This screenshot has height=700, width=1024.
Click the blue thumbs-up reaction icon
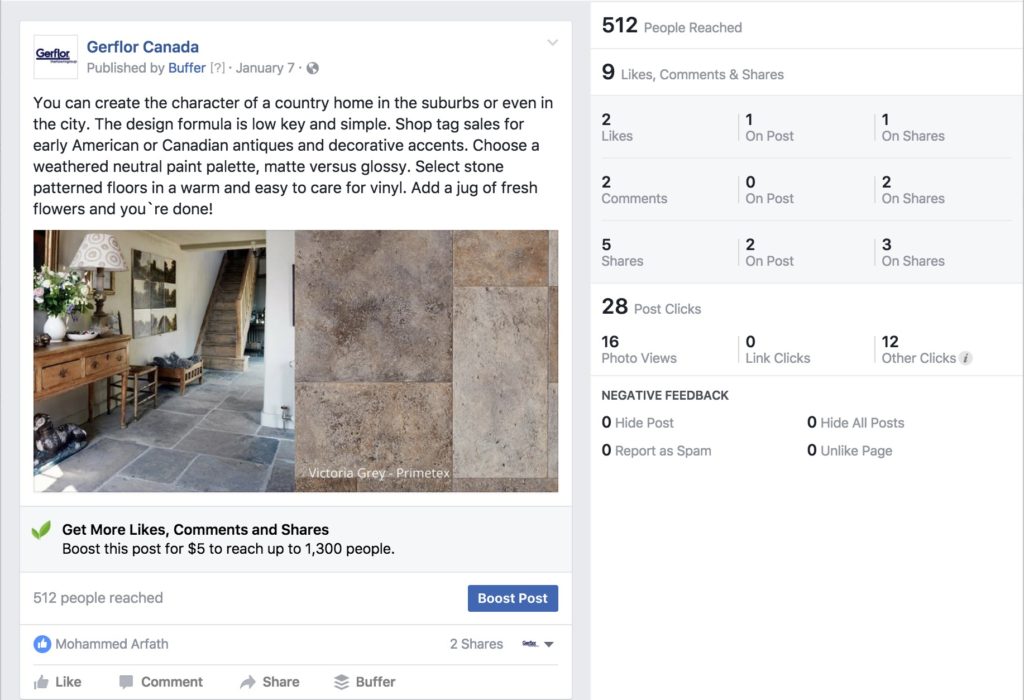tap(42, 644)
